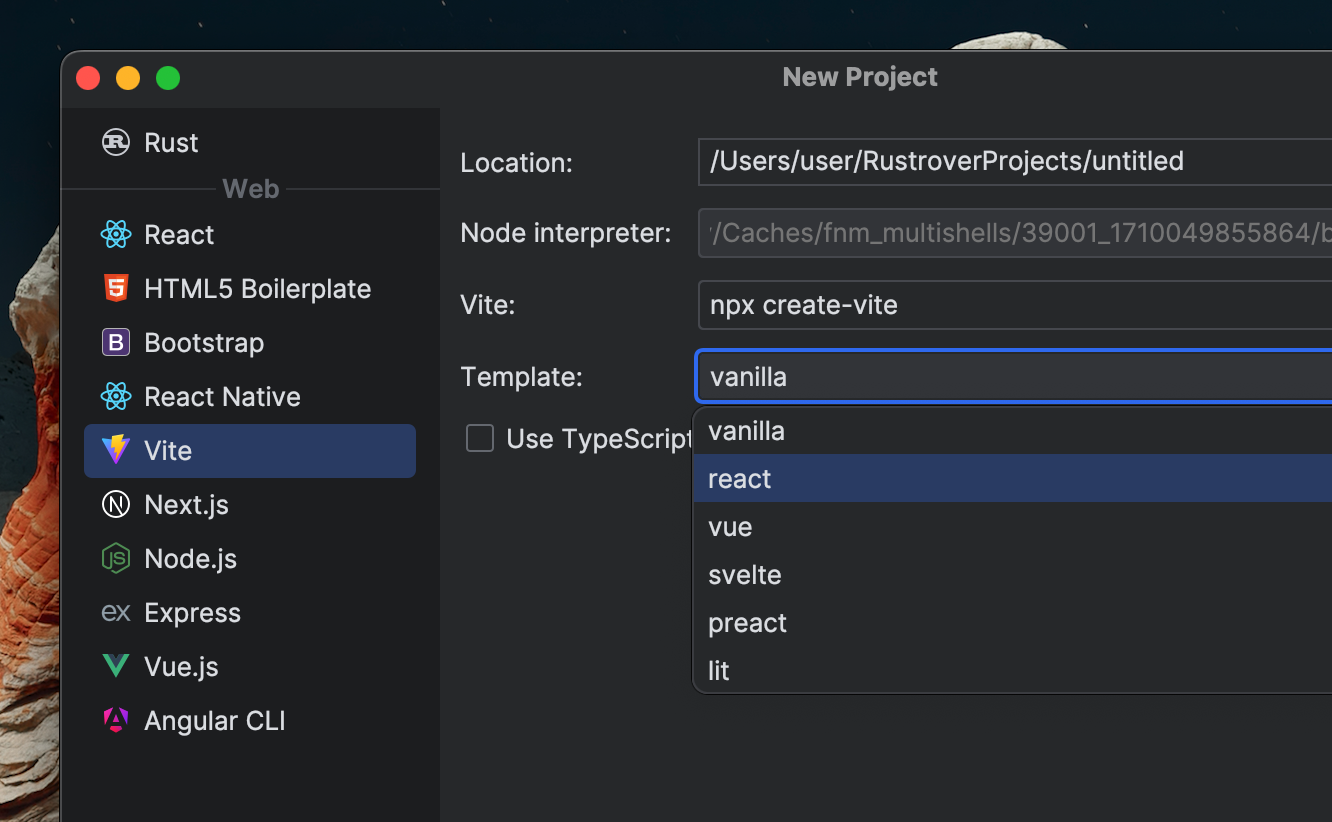Click the Next.js N icon
1332x822 pixels.
pos(116,505)
